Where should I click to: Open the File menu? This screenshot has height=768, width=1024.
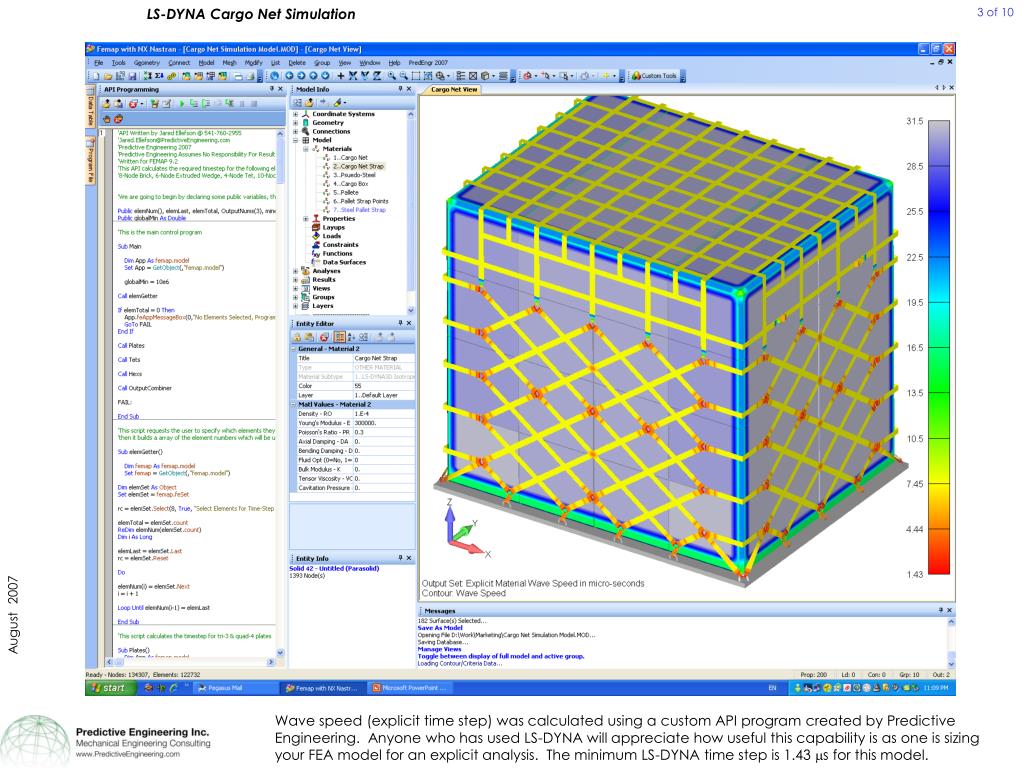click(x=99, y=63)
